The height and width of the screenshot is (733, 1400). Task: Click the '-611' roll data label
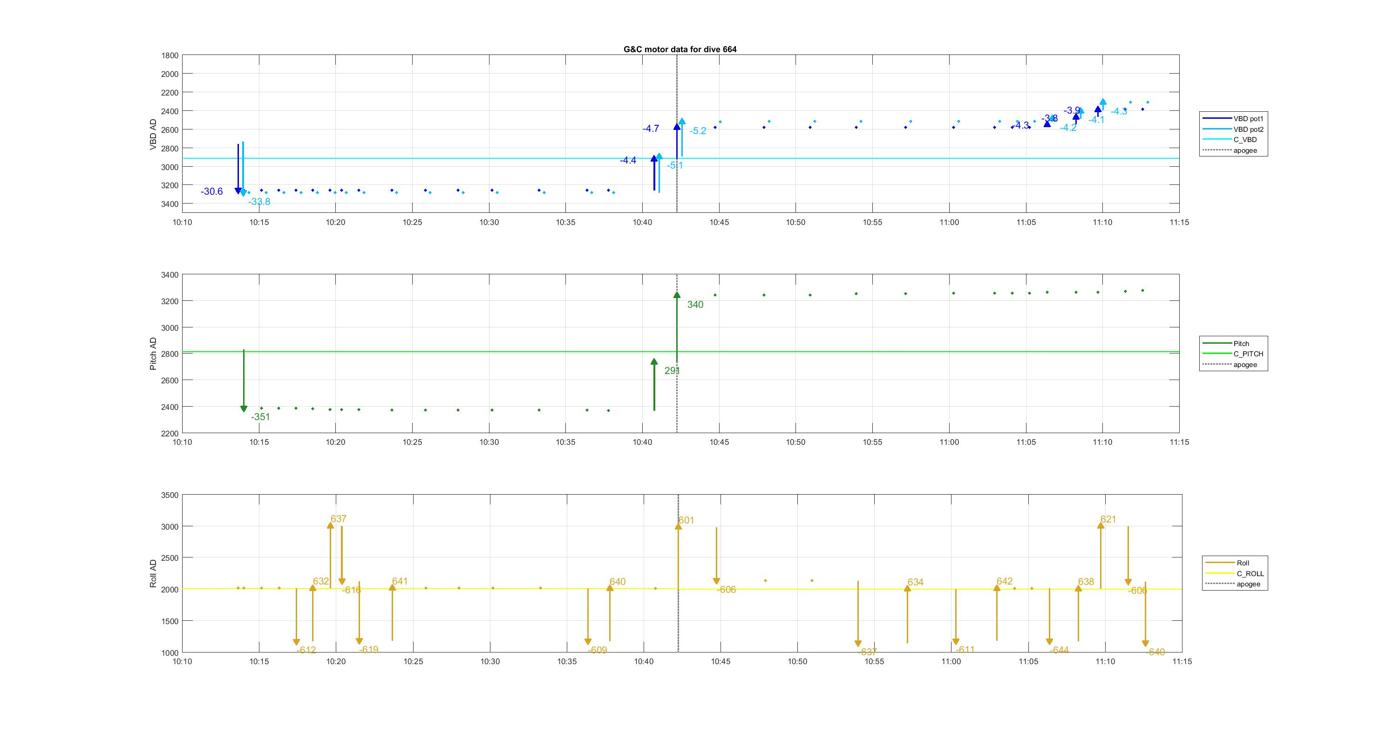point(965,650)
